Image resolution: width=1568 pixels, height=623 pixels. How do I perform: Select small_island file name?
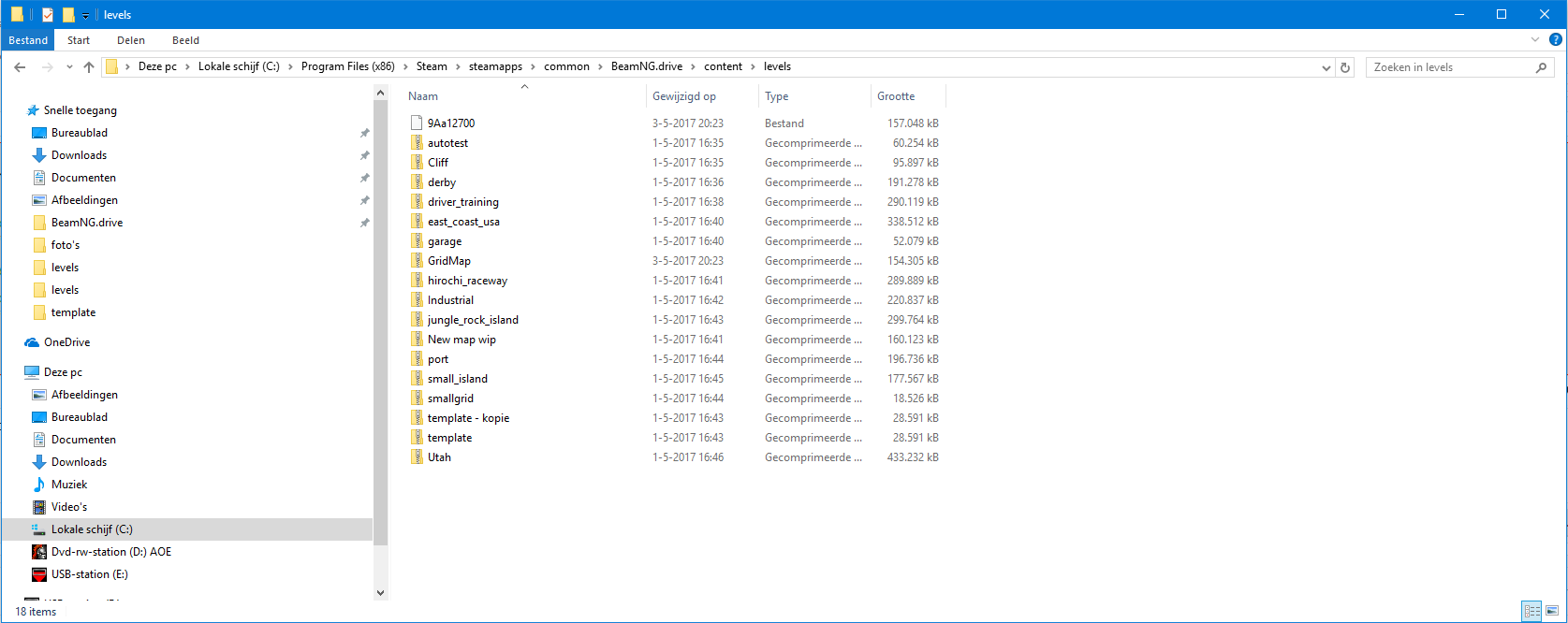pyautogui.click(x=458, y=379)
